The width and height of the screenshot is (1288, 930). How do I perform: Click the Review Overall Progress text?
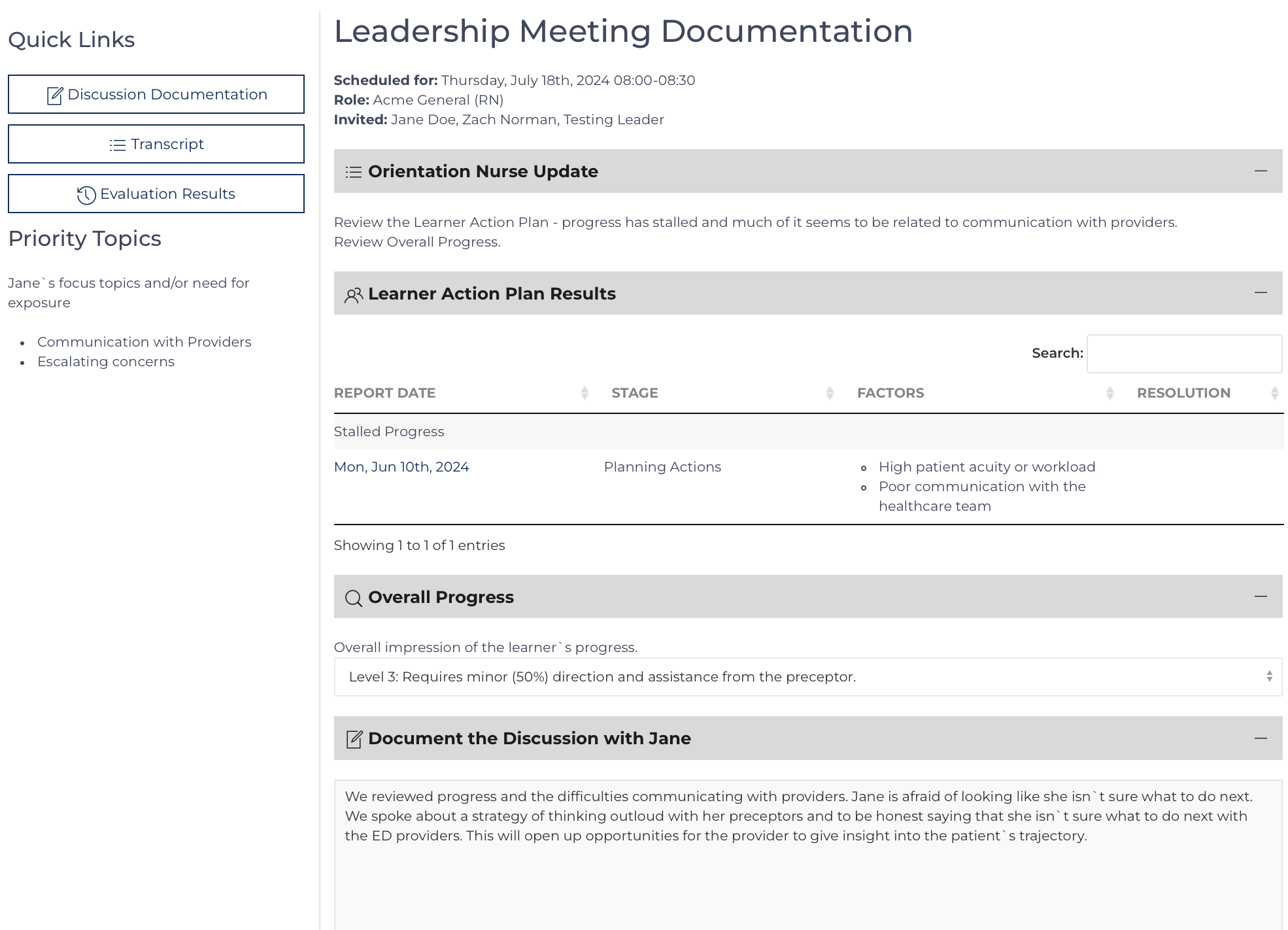click(417, 242)
